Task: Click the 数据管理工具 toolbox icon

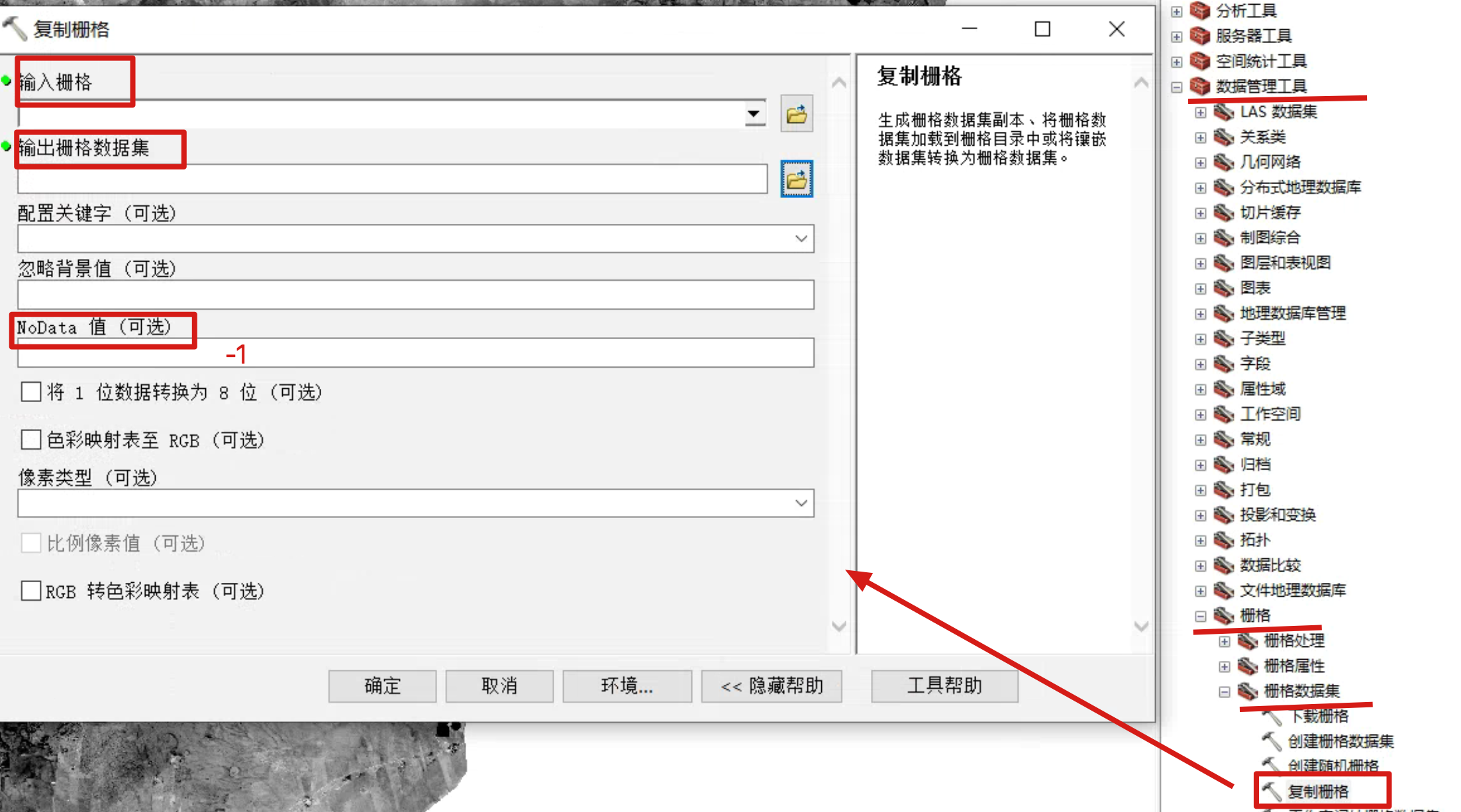Action: [x=1199, y=86]
